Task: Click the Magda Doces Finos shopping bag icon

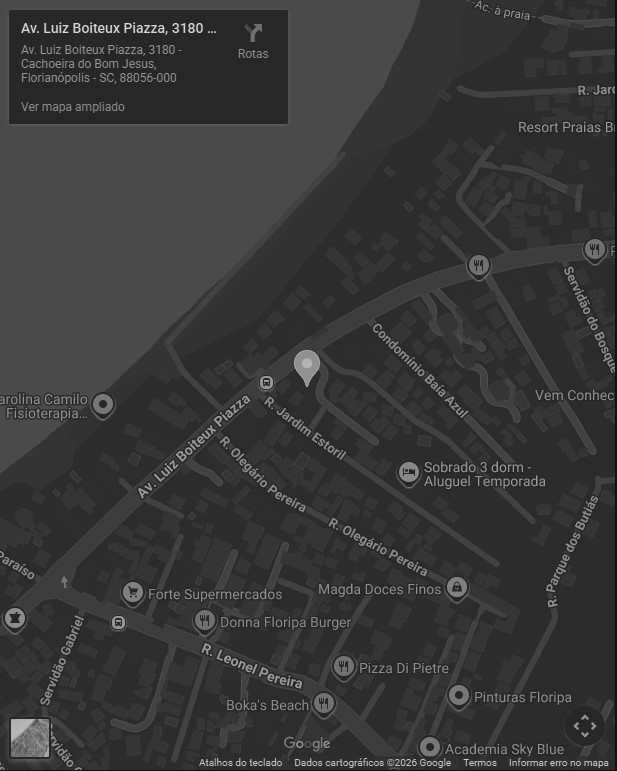Action: tap(457, 588)
